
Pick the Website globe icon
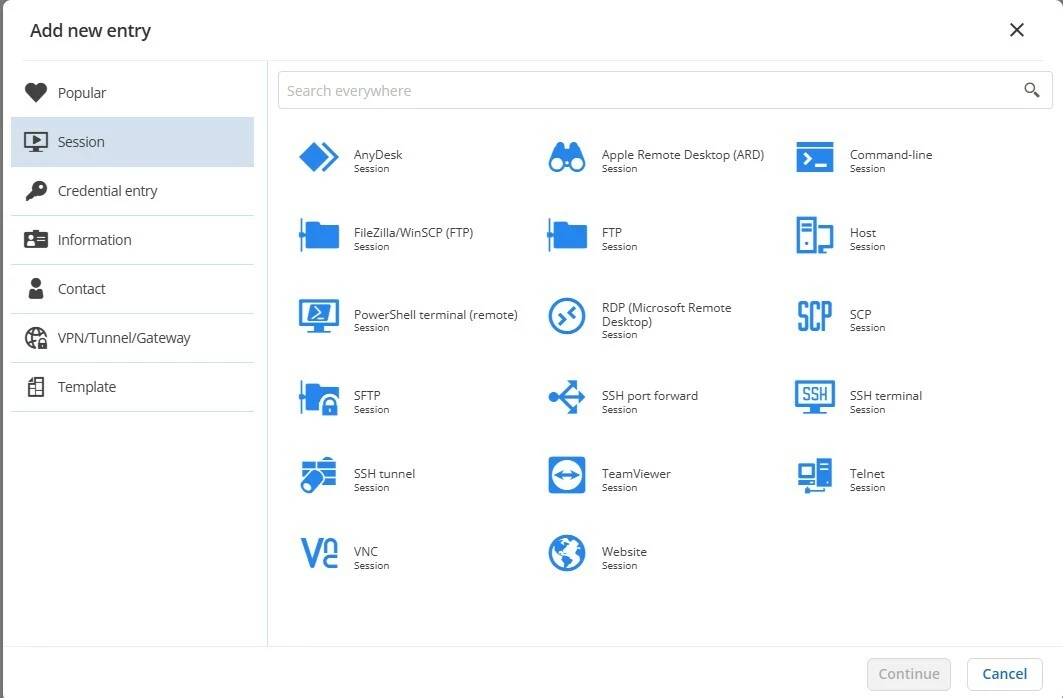click(x=567, y=553)
